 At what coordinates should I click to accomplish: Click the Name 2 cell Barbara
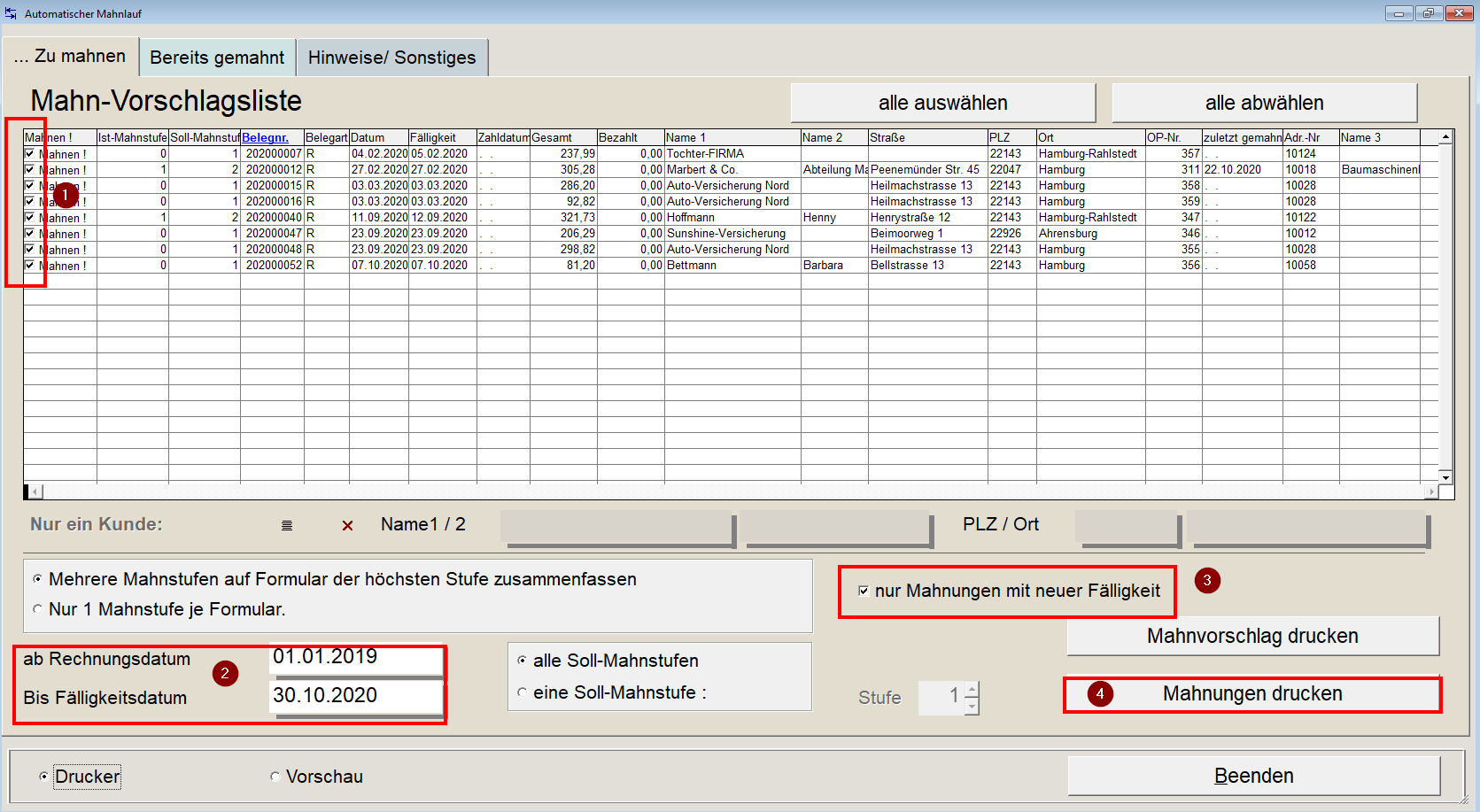(834, 266)
